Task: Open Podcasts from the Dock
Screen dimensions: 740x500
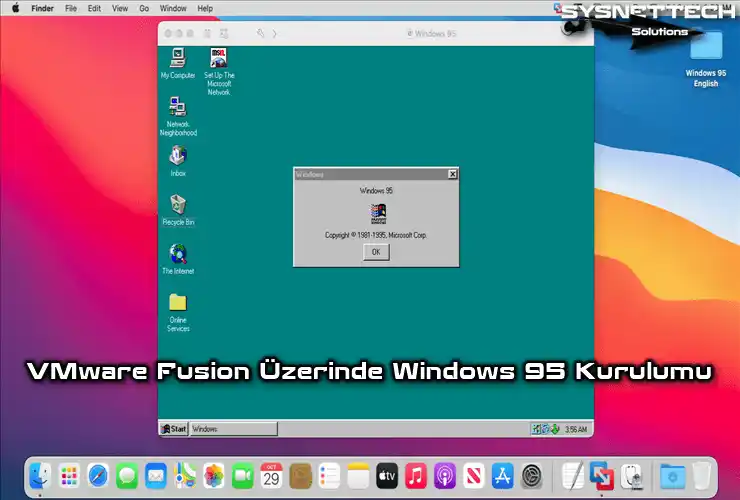Action: pyautogui.click(x=445, y=475)
